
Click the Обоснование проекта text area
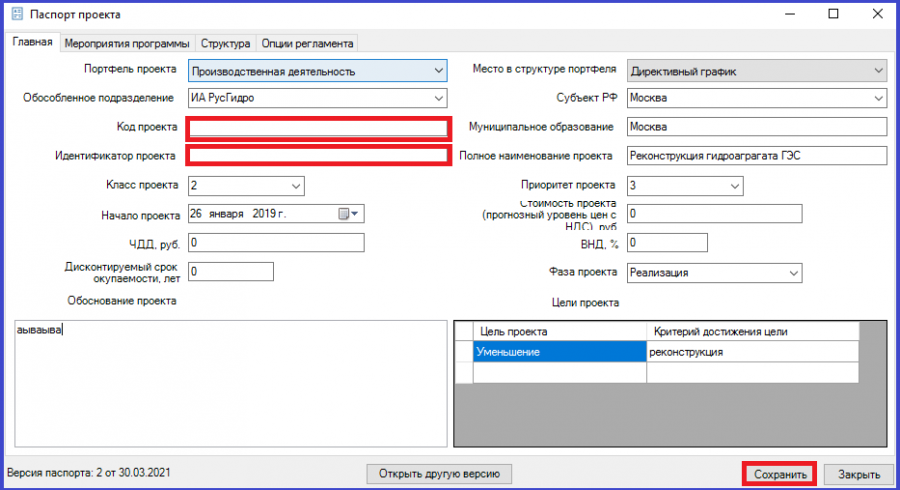pyautogui.click(x=231, y=383)
